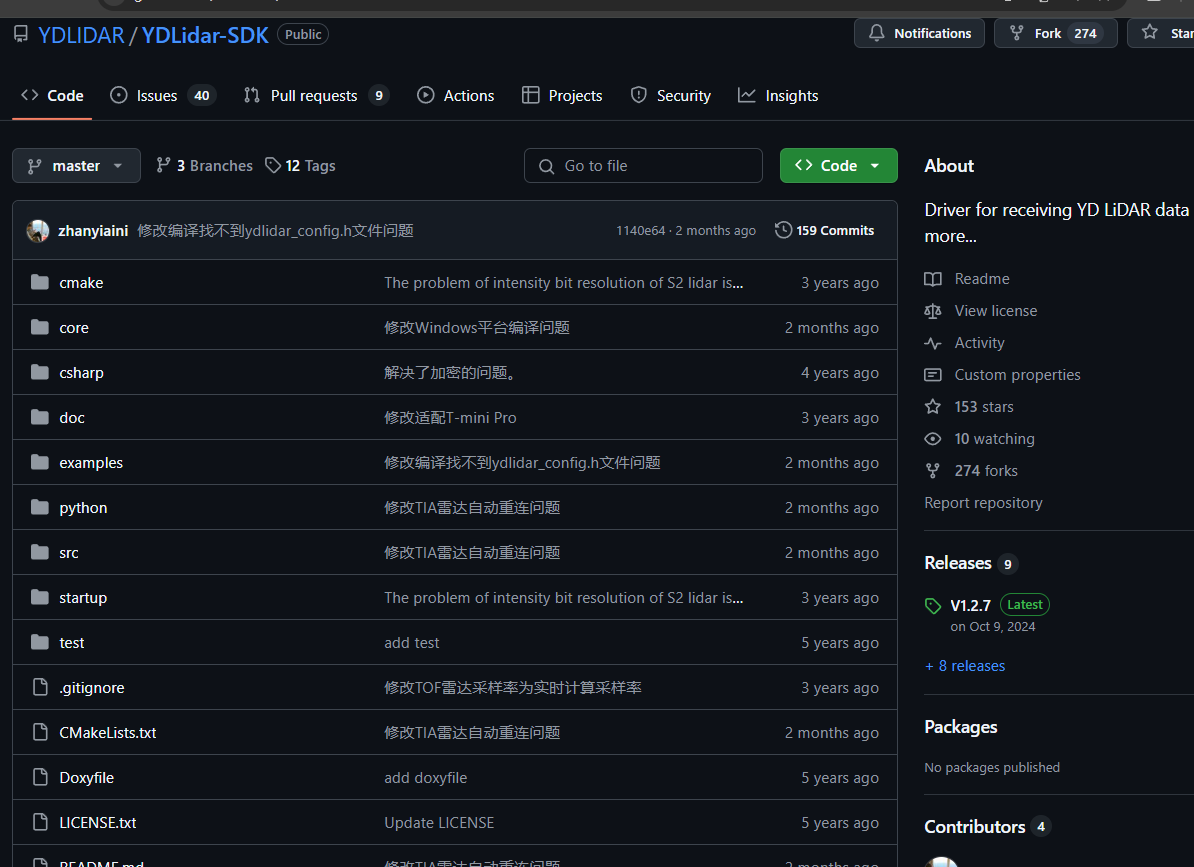Click the zhanyiaini avatar image
The image size is (1194, 867).
click(x=37, y=231)
